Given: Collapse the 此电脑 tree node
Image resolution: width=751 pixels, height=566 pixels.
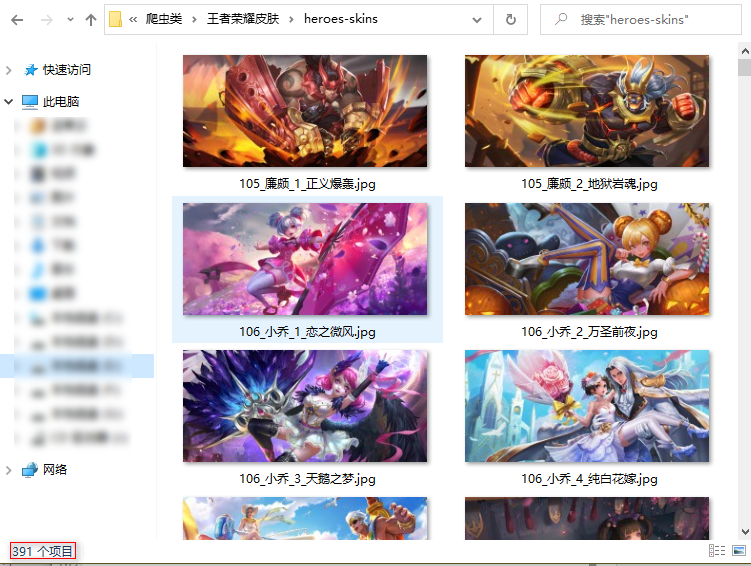Looking at the screenshot, I should pos(9,102).
